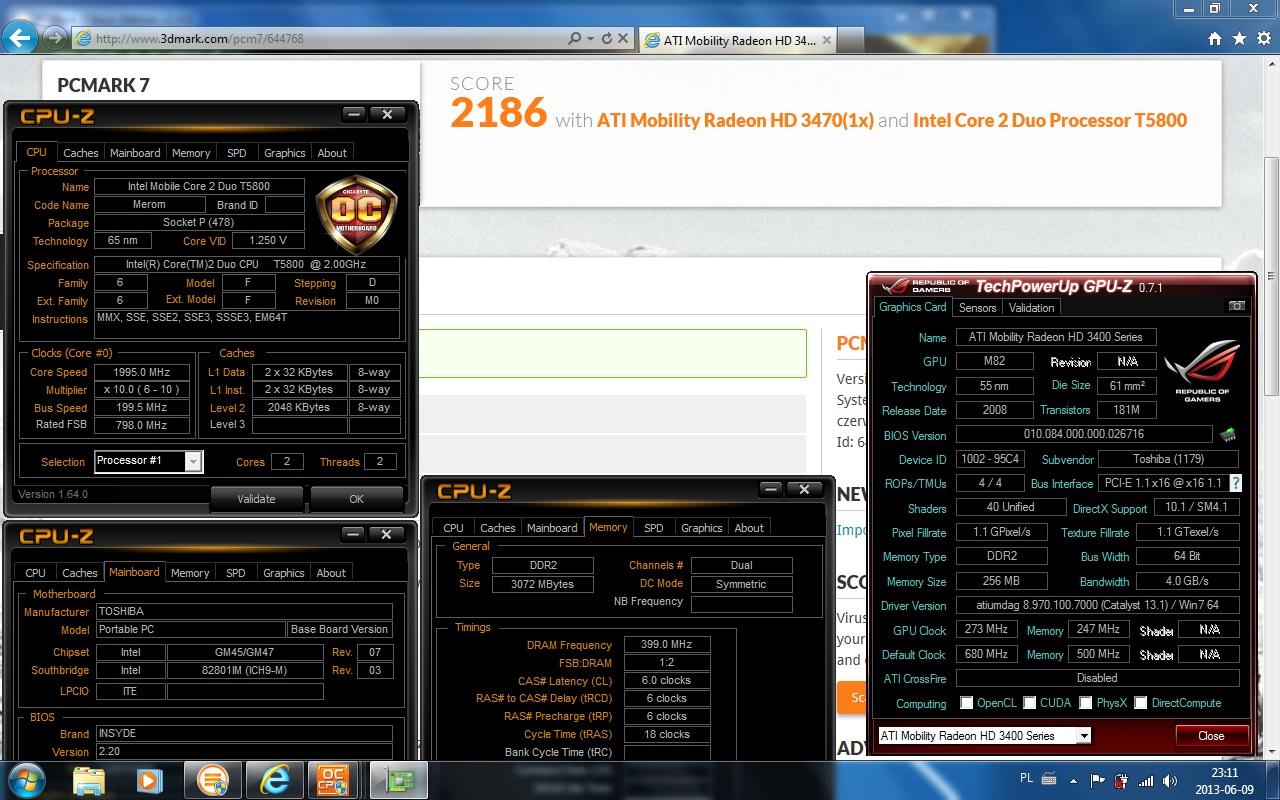Click the address bar search magnifier
The width and height of the screenshot is (1280, 800).
click(574, 39)
